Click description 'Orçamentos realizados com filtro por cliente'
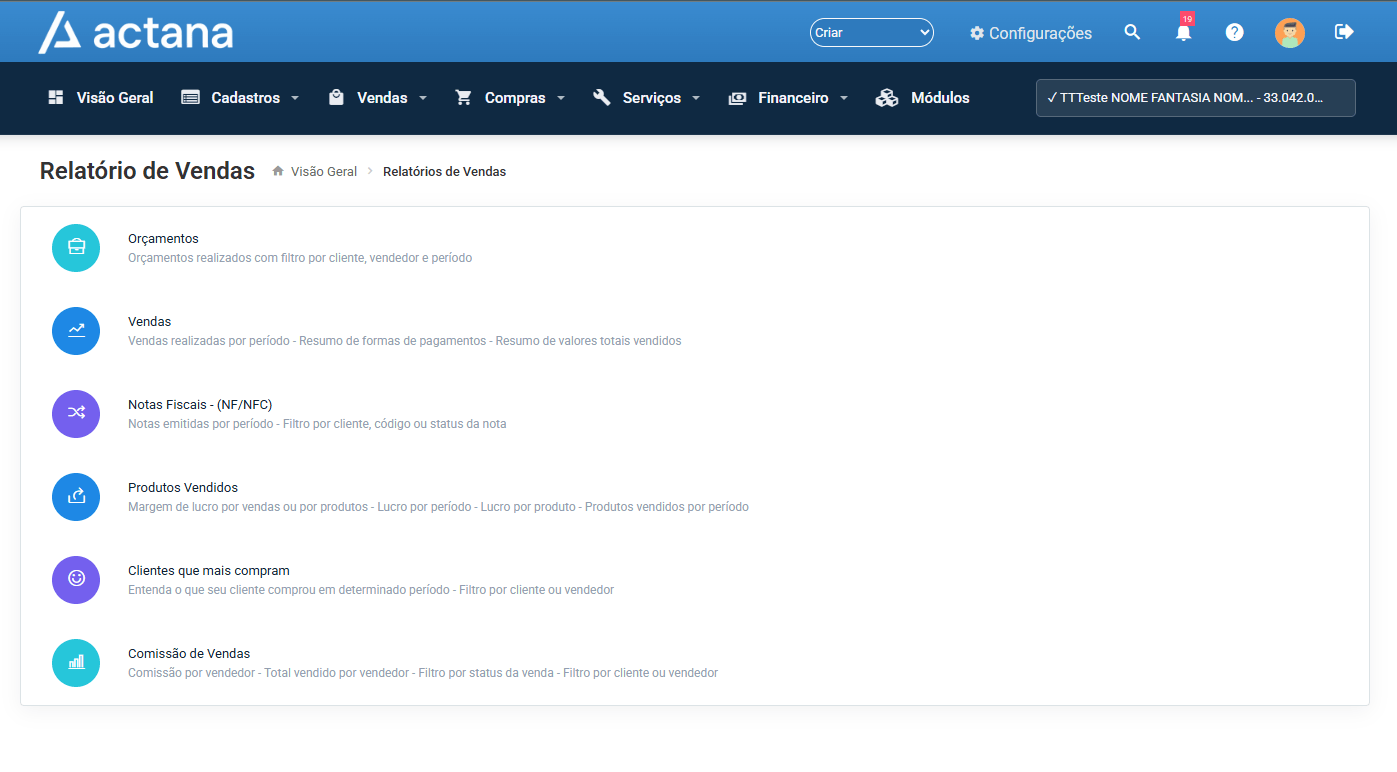 point(300,258)
